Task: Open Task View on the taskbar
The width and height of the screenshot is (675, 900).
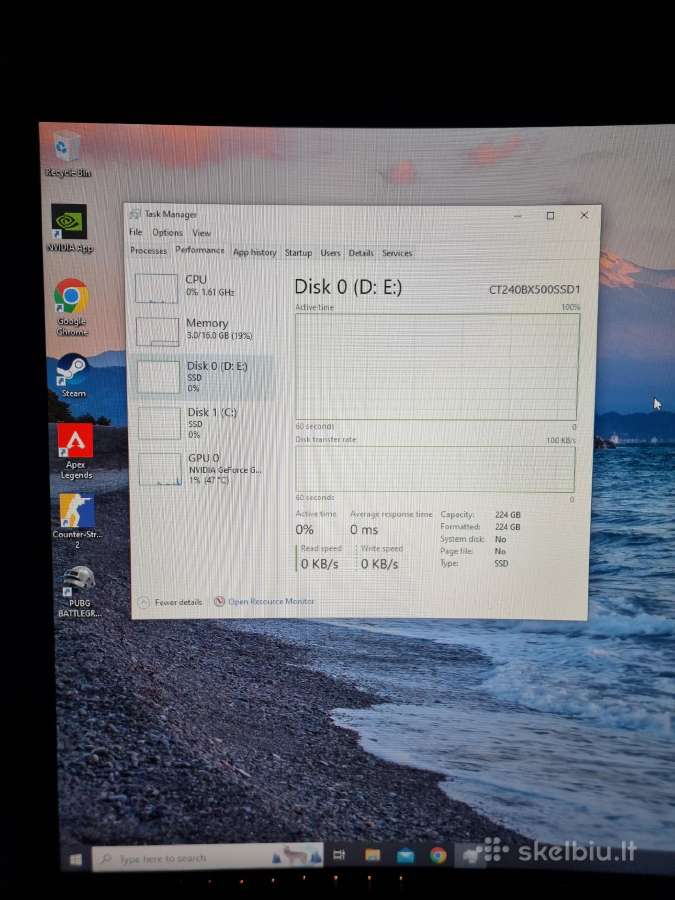Action: point(339,855)
